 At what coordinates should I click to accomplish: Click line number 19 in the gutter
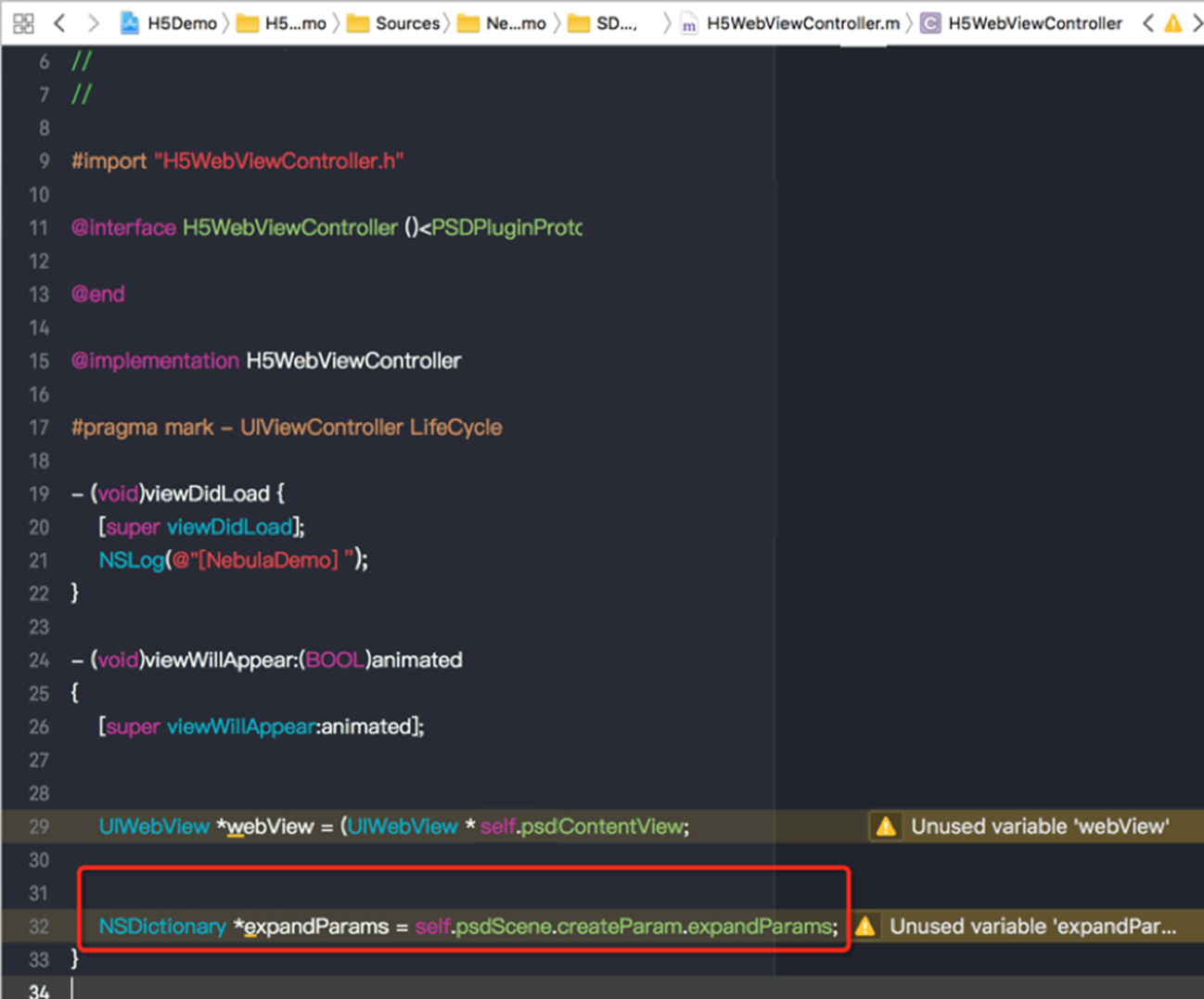point(38,493)
